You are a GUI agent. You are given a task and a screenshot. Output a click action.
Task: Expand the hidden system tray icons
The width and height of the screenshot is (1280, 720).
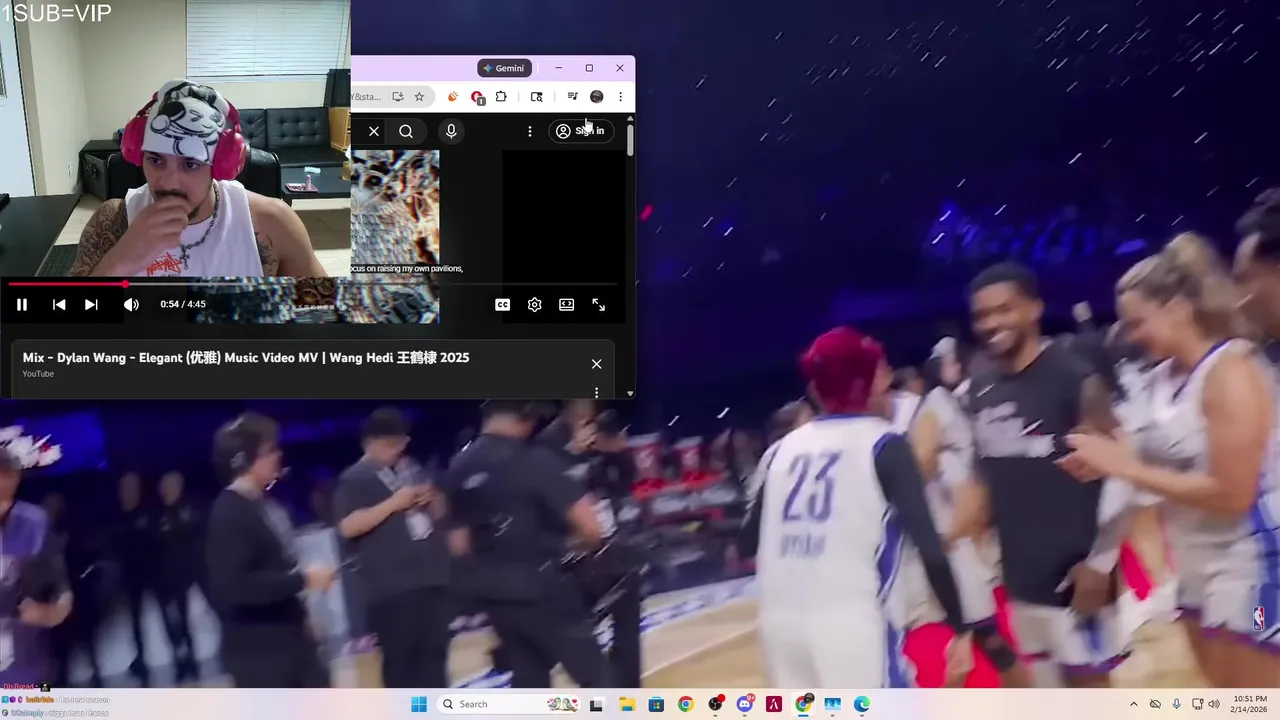pos(1133,704)
